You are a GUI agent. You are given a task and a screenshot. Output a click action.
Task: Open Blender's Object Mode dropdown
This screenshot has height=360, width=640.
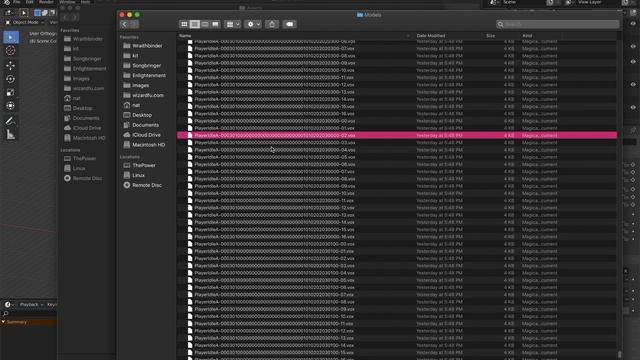25,22
